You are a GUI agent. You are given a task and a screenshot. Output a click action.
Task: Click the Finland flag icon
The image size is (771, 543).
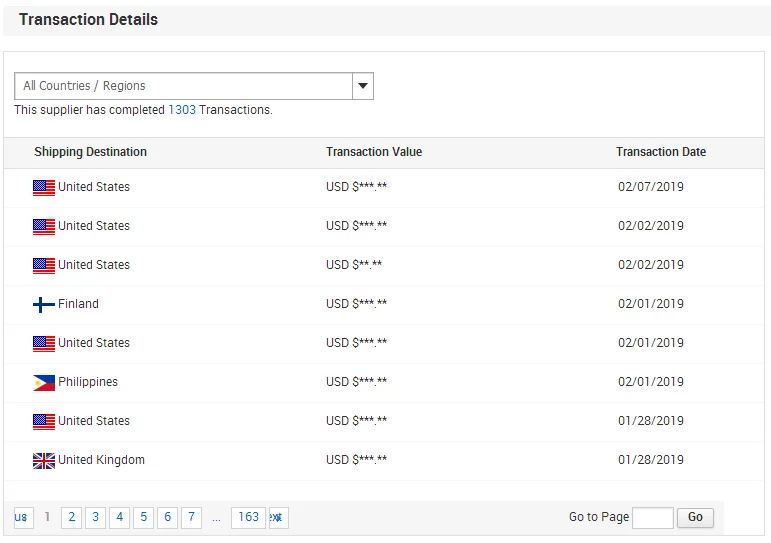click(44, 304)
